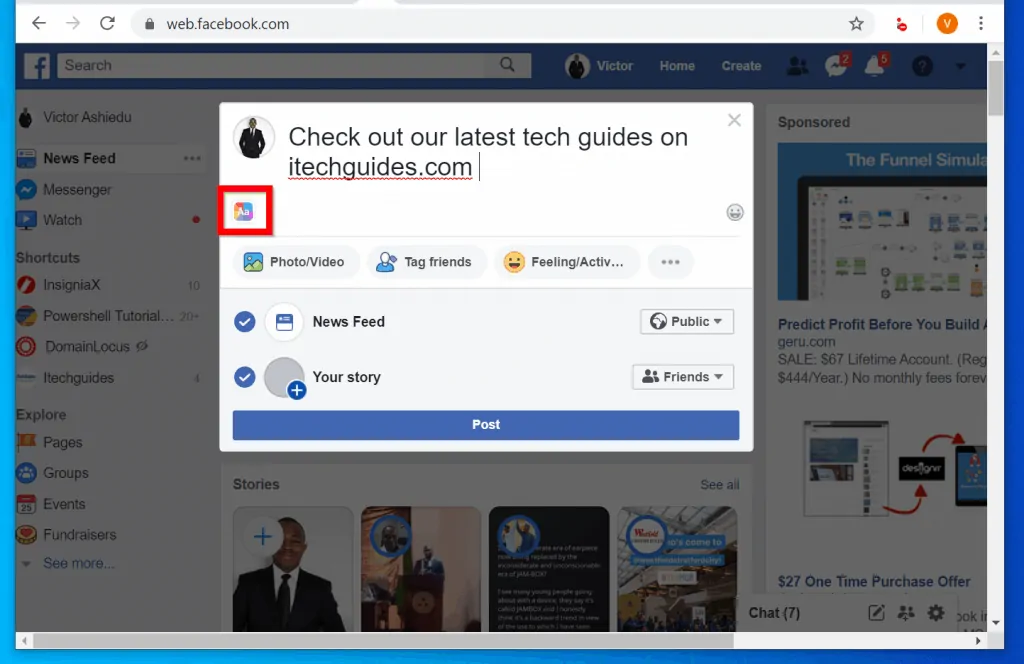This screenshot has height=664, width=1024.
Task: Toggle posting to Your story
Action: click(x=244, y=377)
